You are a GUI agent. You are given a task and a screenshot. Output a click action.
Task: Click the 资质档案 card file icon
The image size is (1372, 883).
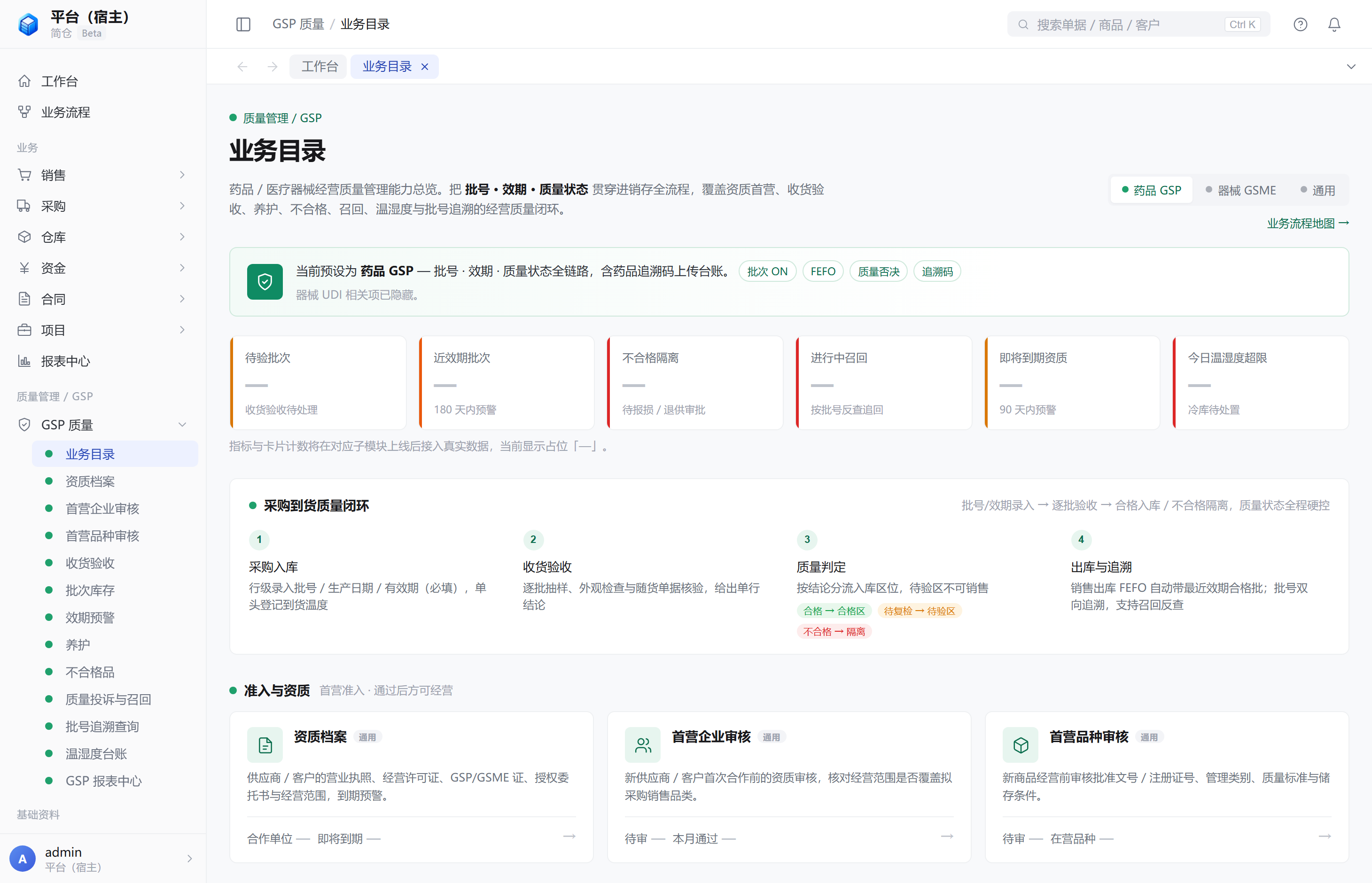coord(265,745)
